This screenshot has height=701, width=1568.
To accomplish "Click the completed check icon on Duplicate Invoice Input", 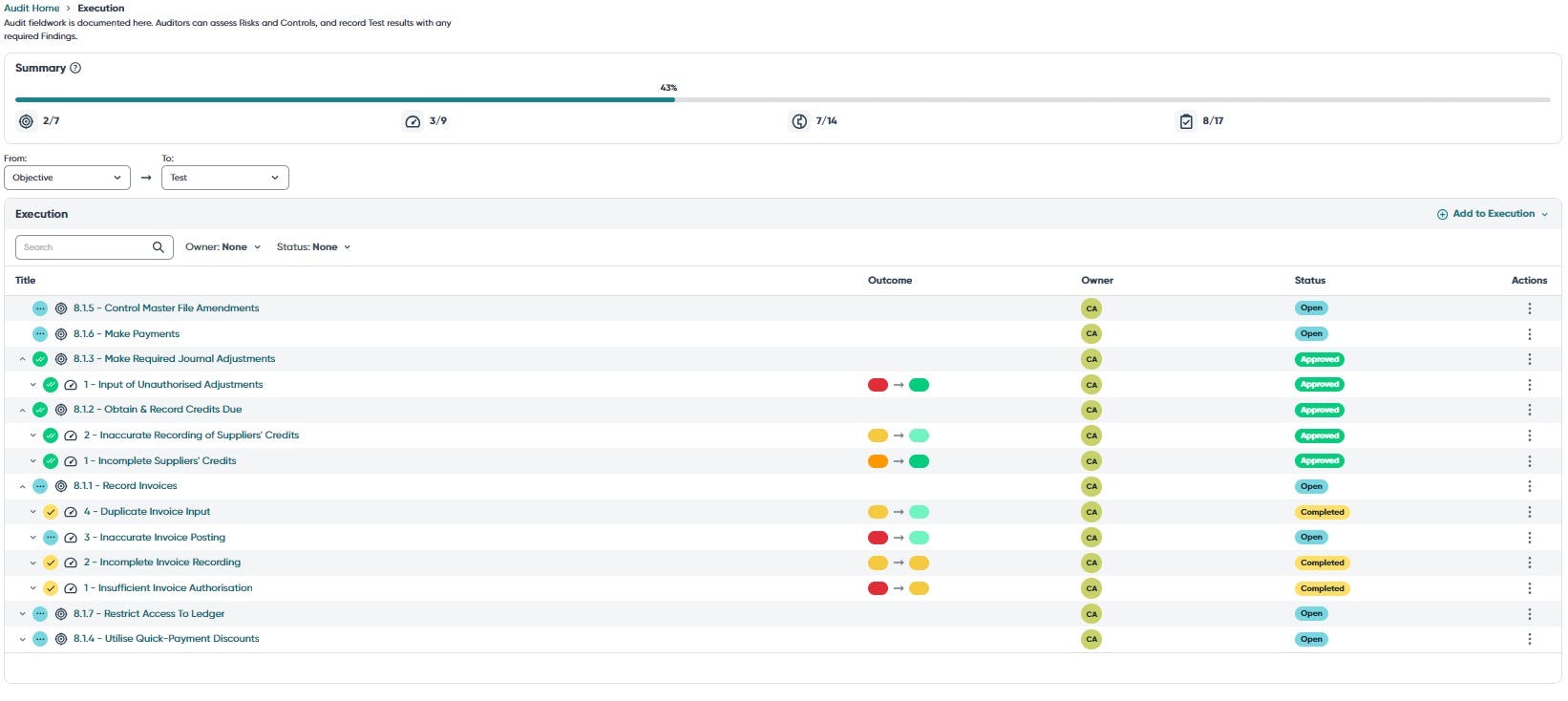I will (51, 512).
